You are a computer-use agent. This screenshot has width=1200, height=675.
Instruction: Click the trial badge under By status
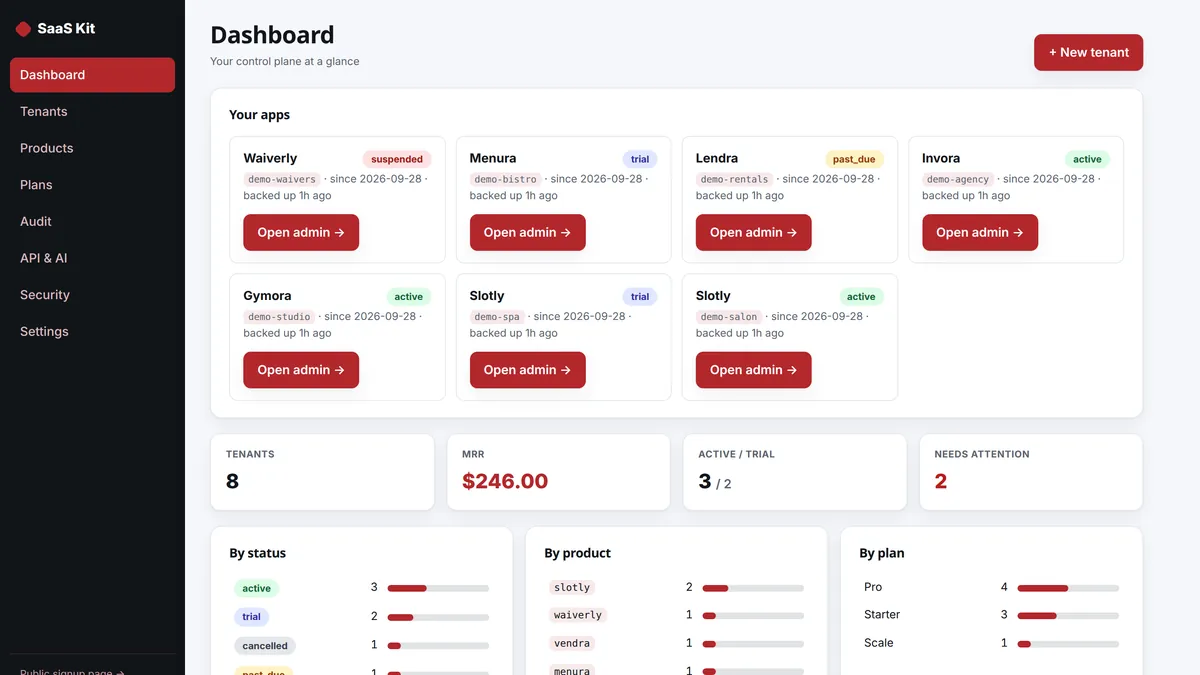tap(251, 617)
